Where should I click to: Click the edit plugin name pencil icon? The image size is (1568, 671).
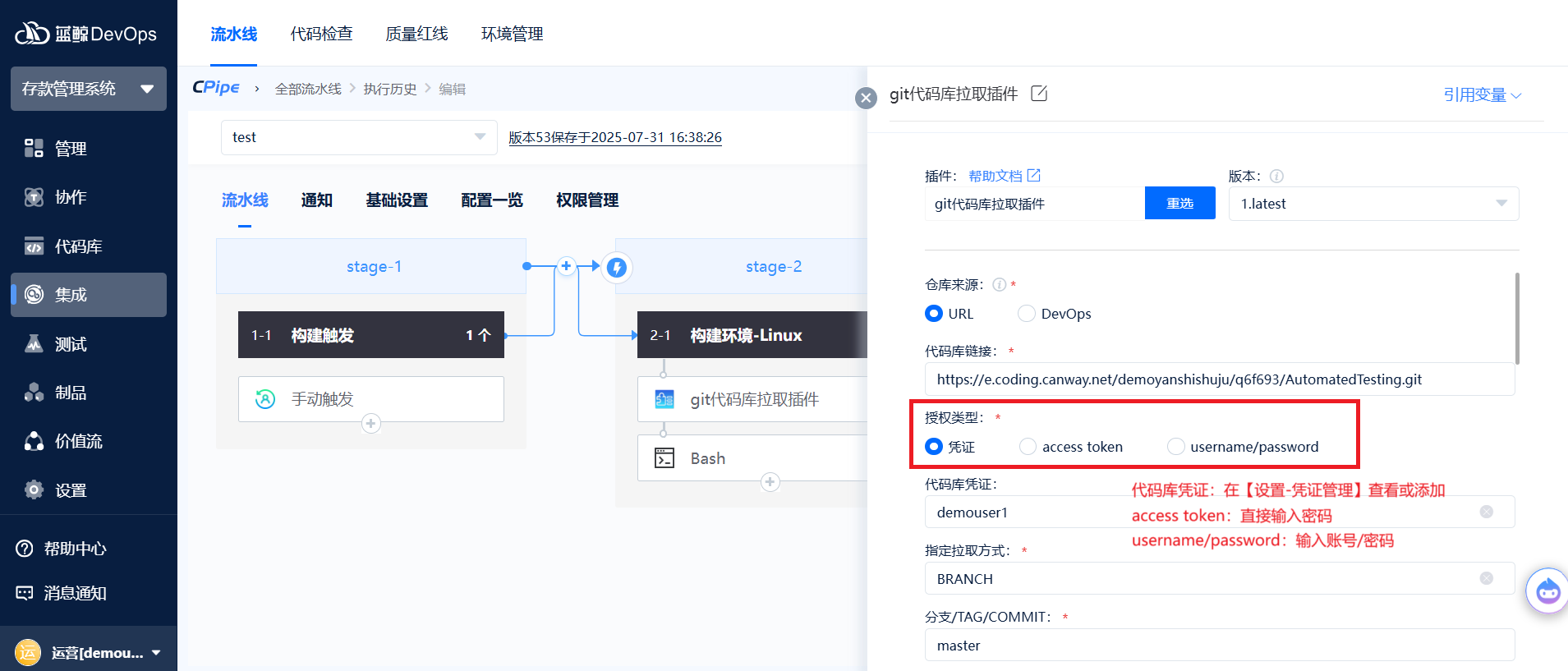tap(1039, 94)
